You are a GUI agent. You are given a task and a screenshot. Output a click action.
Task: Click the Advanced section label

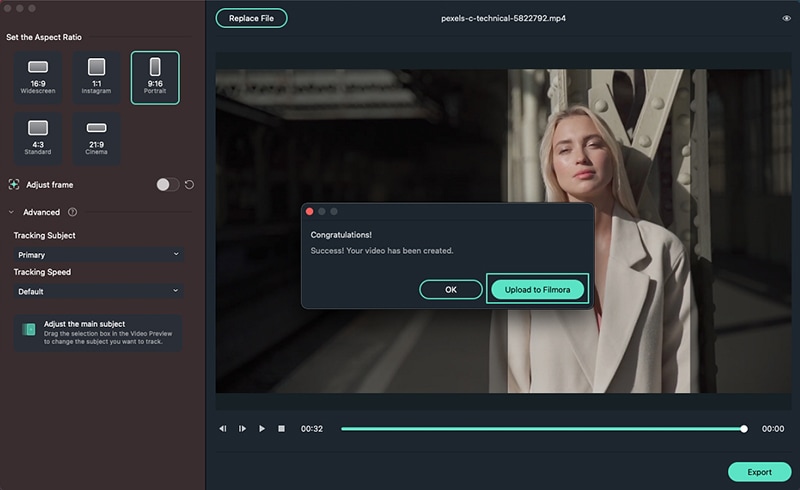(41, 212)
